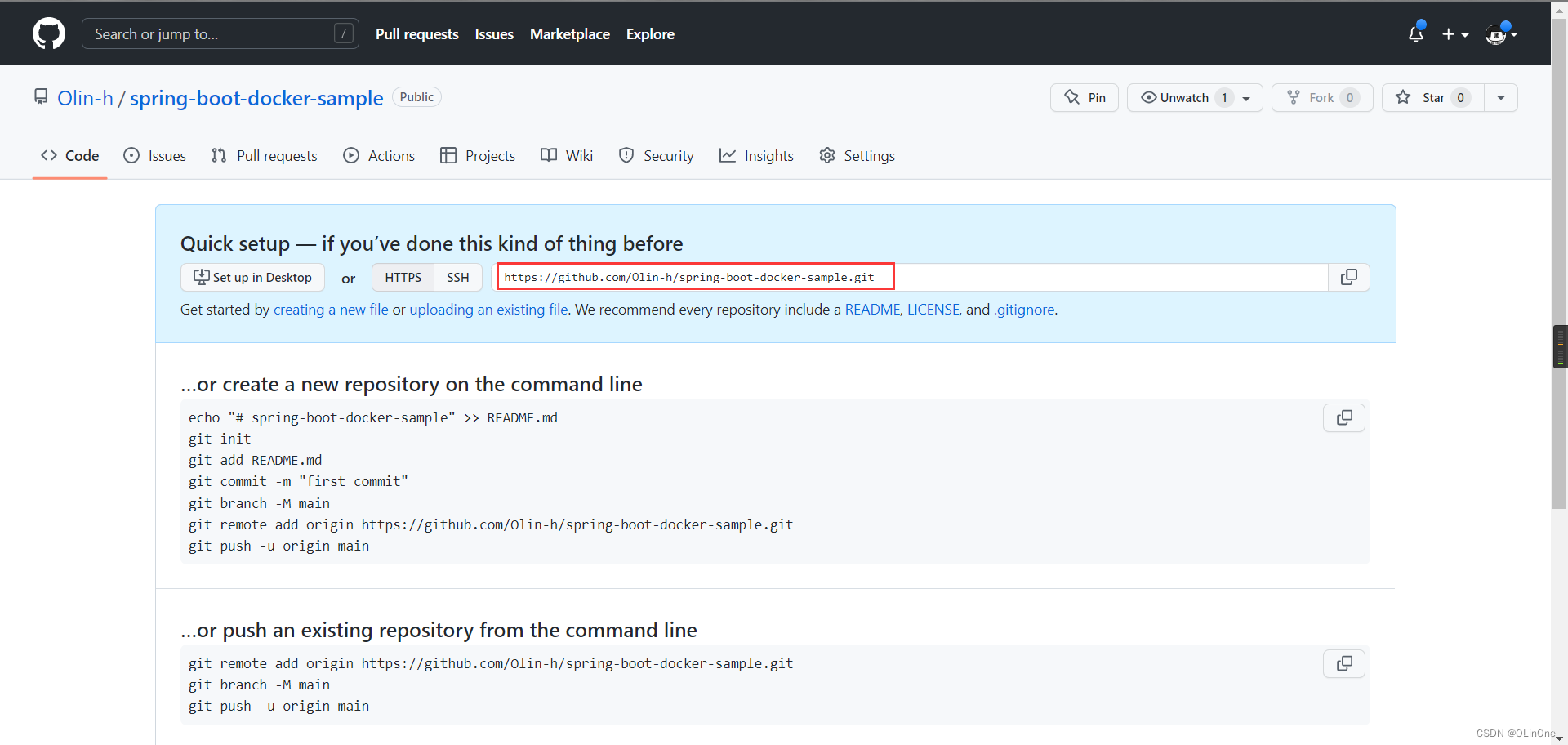
Task: Copy the create new repository commands
Action: click(x=1344, y=418)
